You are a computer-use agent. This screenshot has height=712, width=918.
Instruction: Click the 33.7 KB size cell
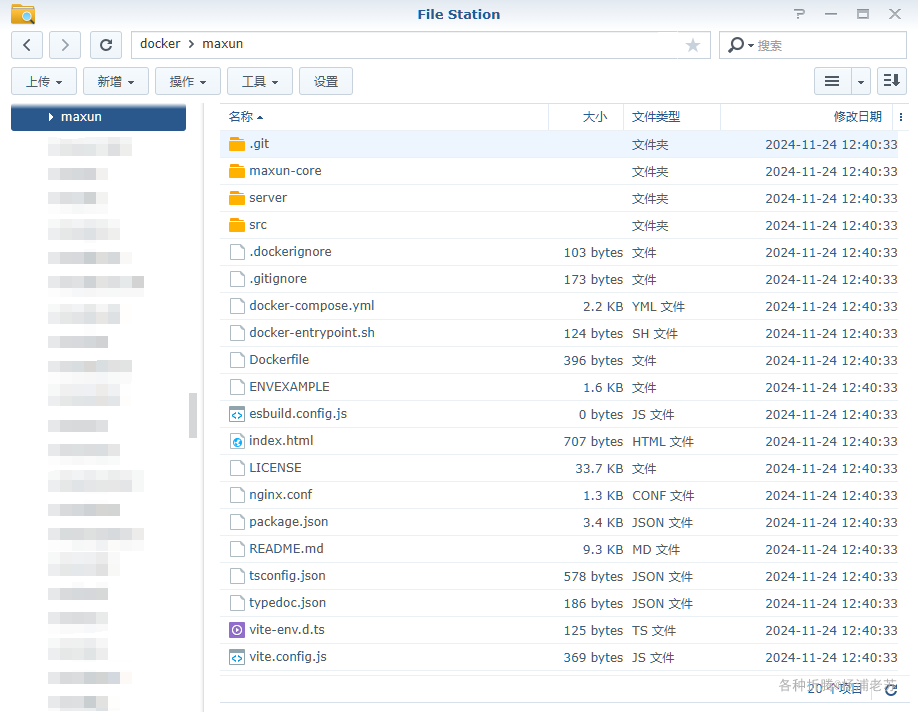[x=599, y=468]
